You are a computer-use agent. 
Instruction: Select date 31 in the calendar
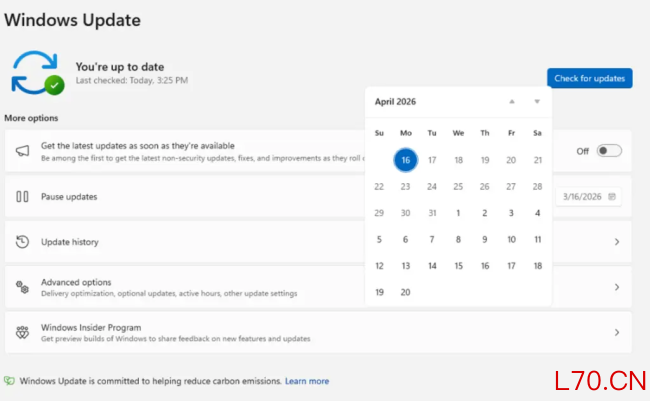pos(432,213)
